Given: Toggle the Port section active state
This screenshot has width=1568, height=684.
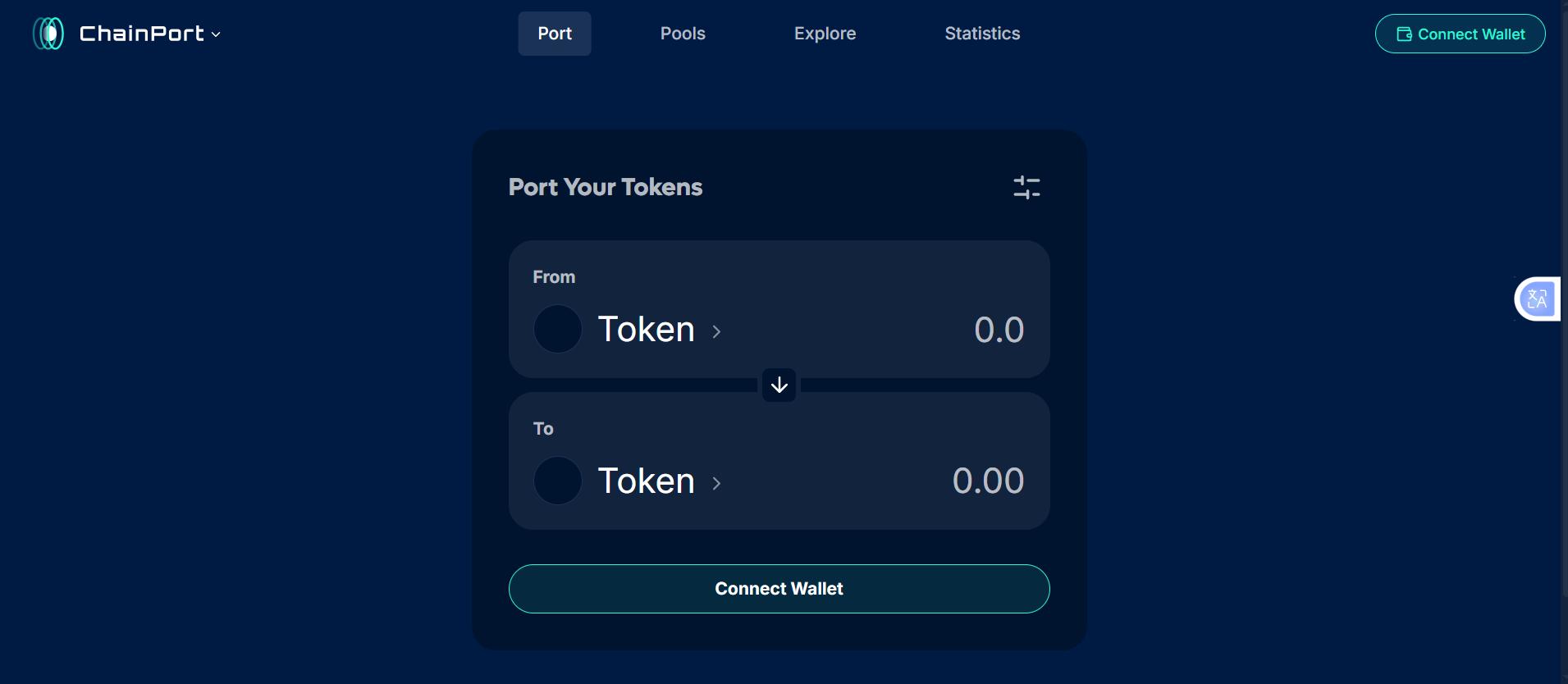Looking at the screenshot, I should (554, 33).
